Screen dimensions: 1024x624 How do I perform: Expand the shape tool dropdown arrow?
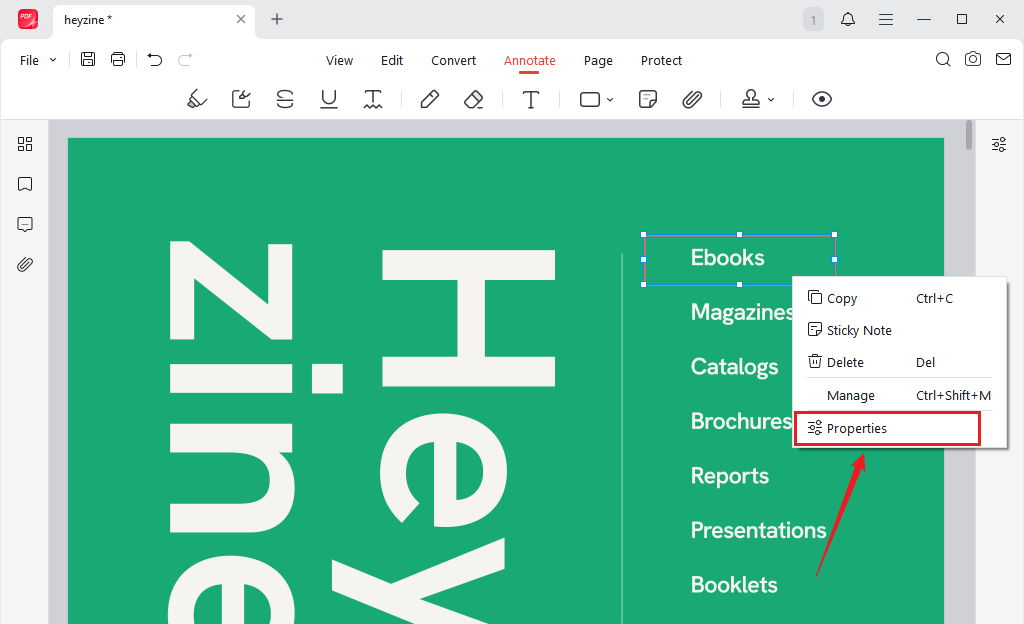610,100
